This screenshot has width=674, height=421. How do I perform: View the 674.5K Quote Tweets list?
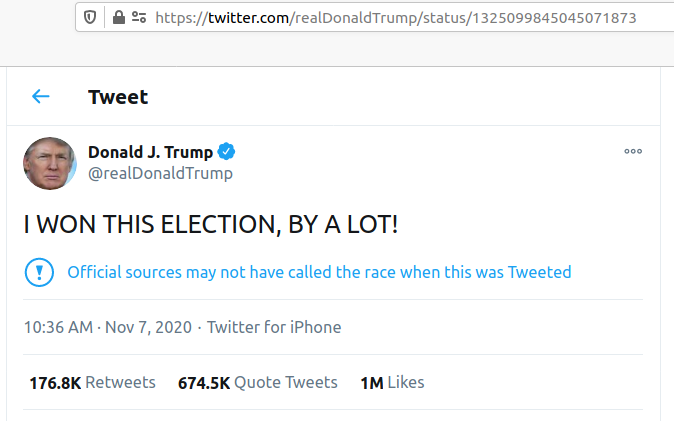(x=258, y=383)
